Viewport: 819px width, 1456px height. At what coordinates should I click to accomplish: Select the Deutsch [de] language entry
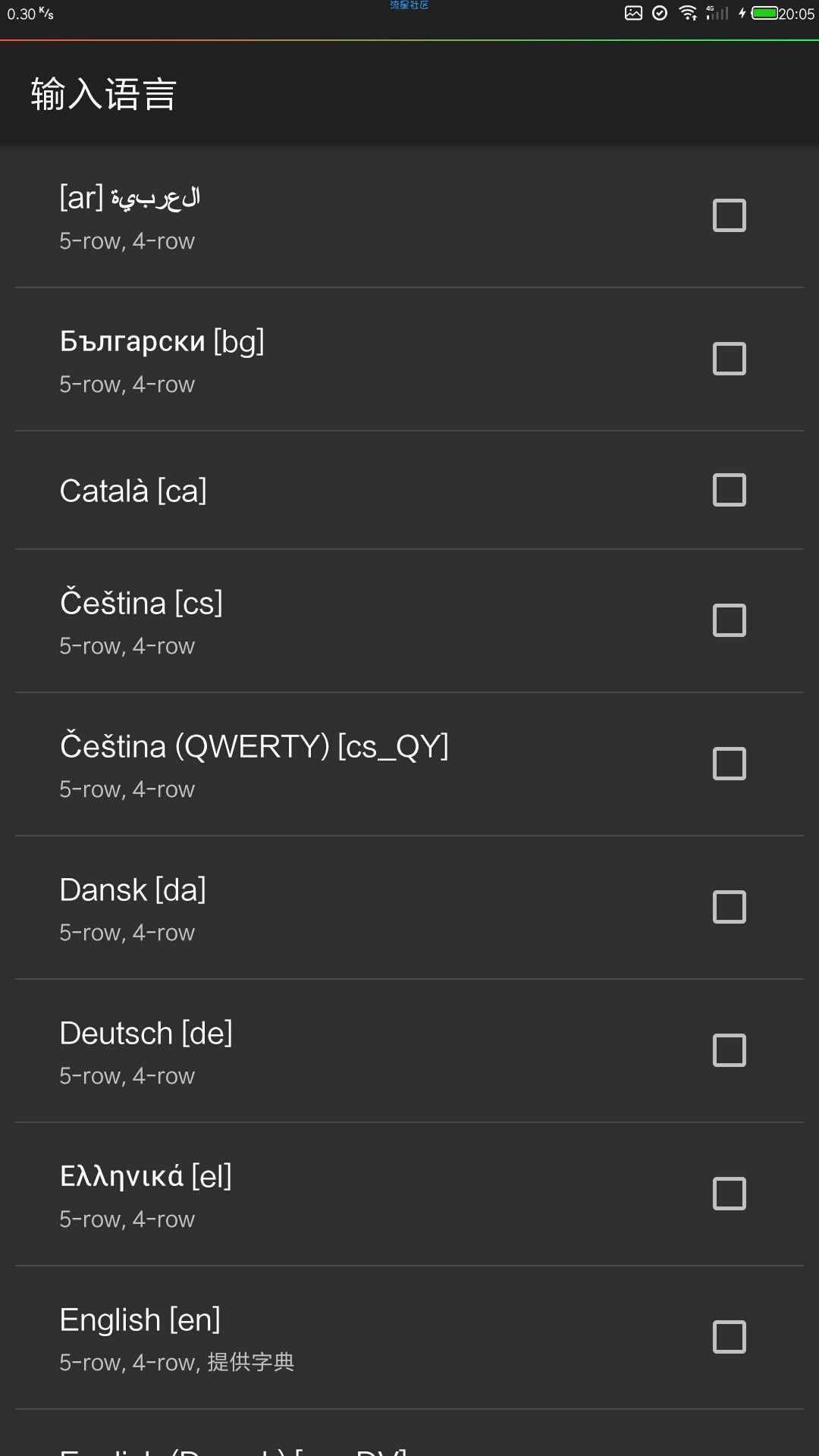409,1051
